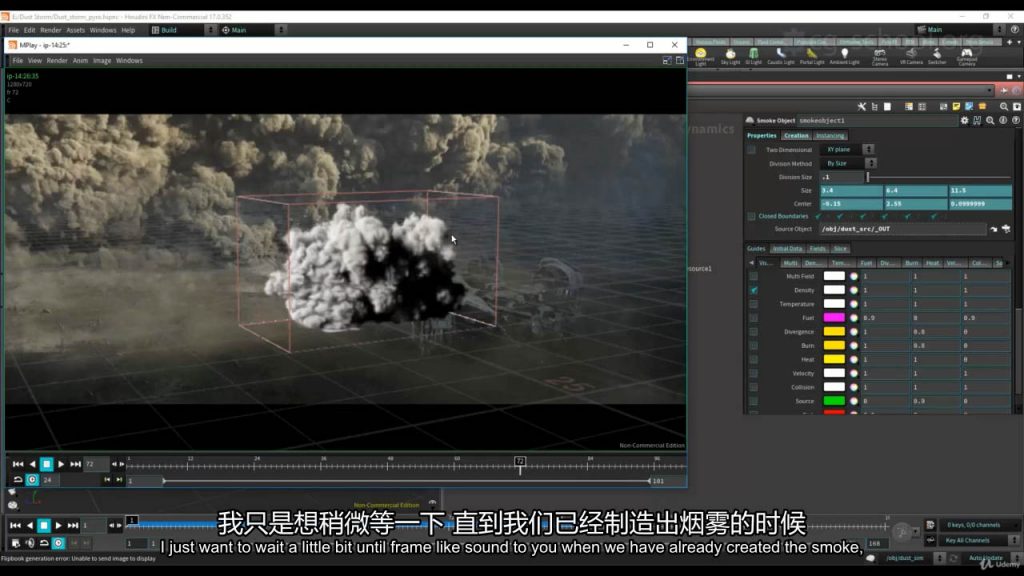Click the Stereo Camera shelf tool

coord(880,57)
